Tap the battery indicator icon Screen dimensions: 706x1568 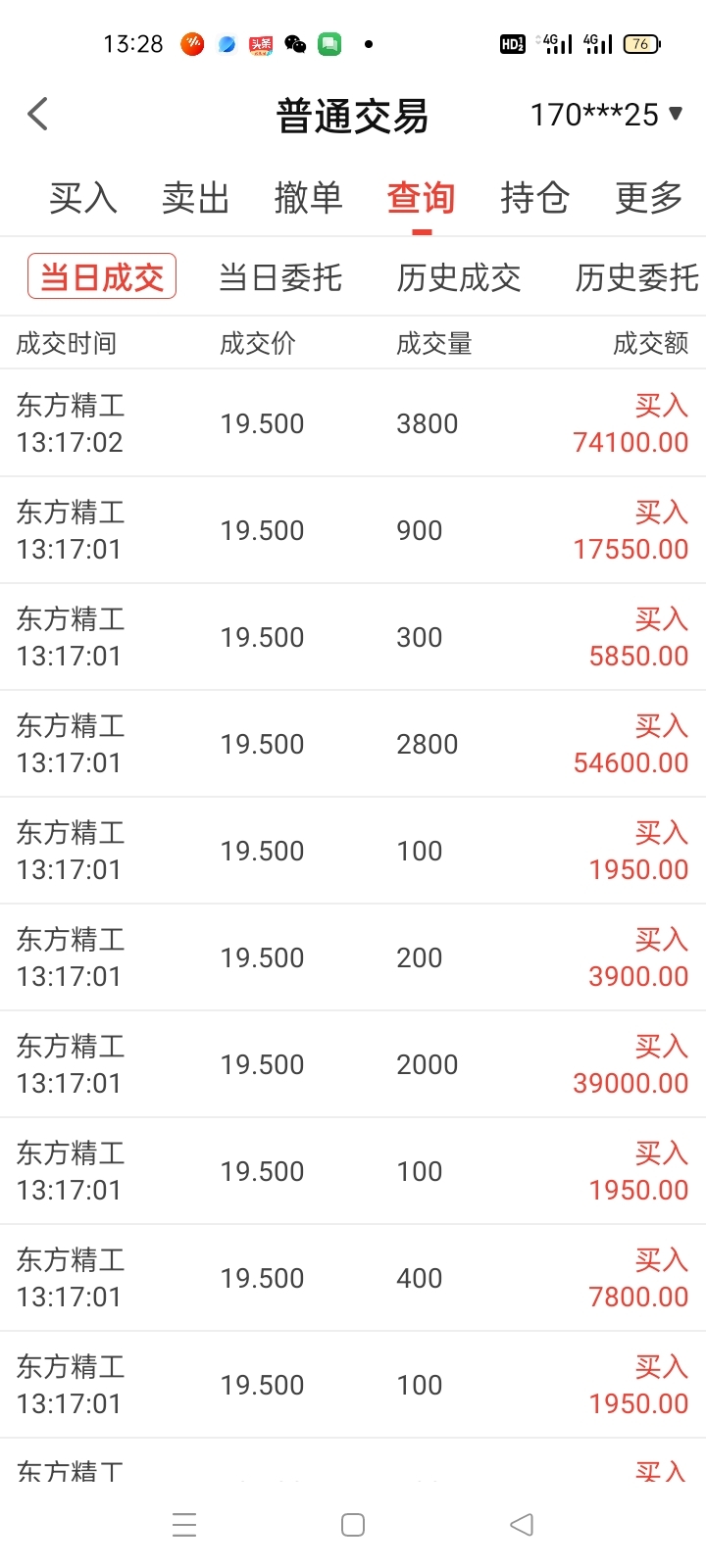click(641, 44)
